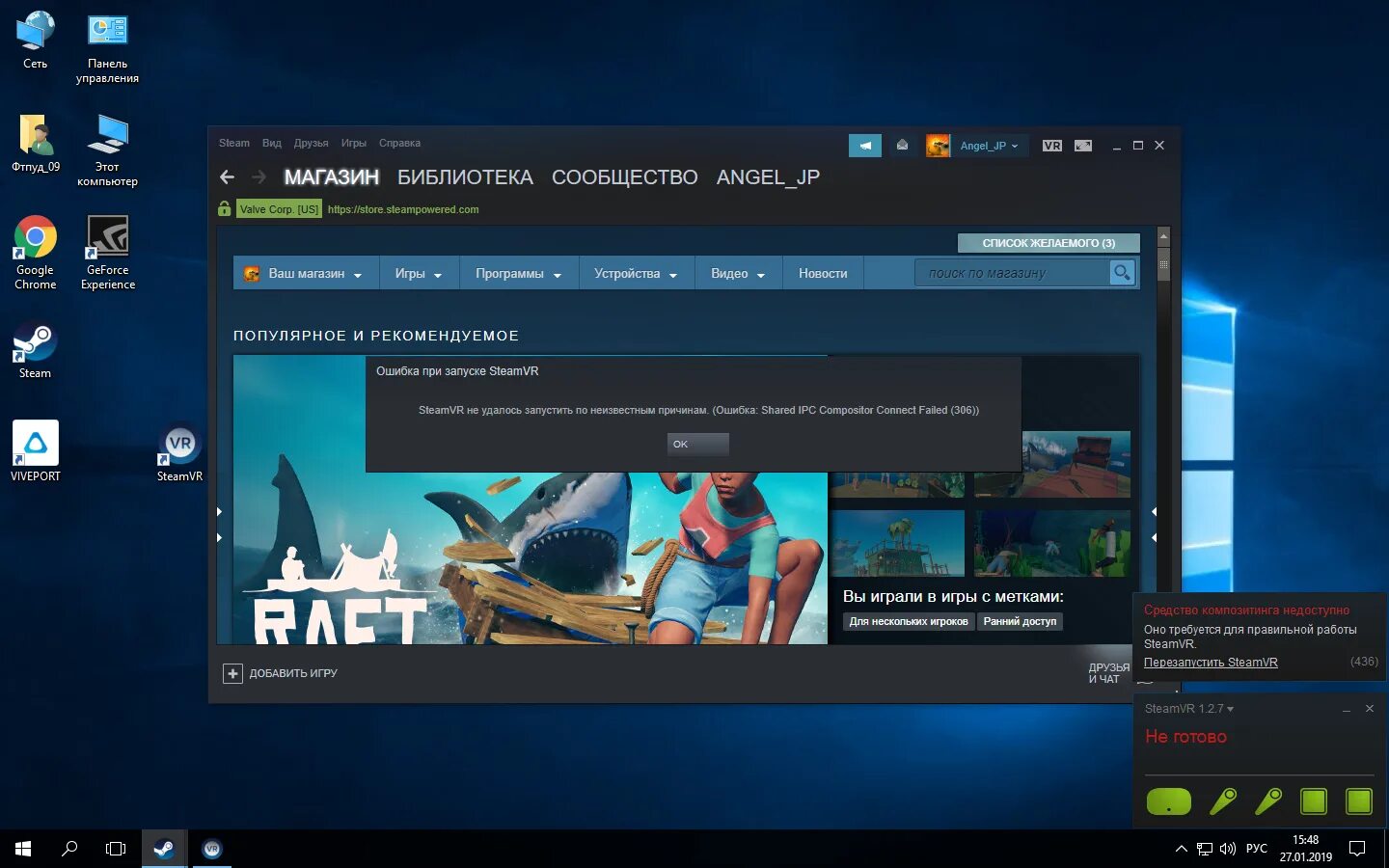Click the store search input field

pos(1012,273)
